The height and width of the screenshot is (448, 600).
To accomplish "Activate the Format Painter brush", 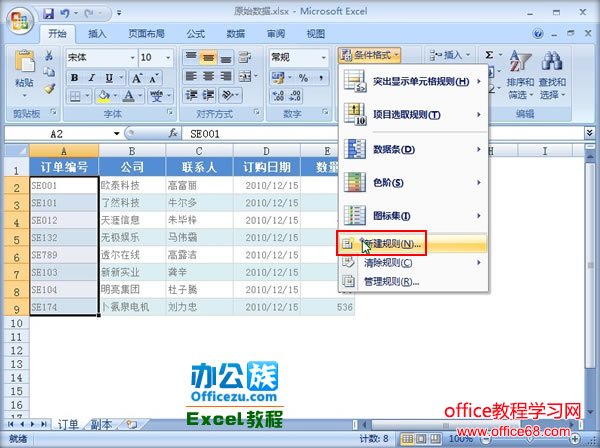I will 49,89.
